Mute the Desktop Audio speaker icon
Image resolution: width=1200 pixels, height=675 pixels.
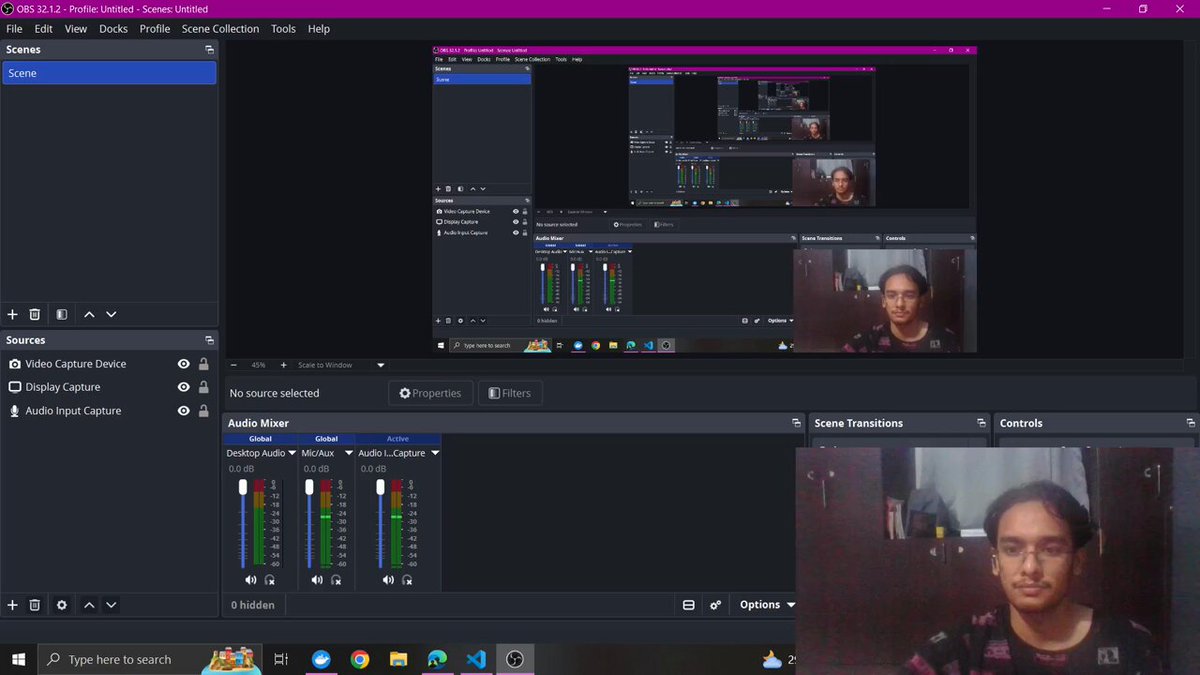pos(250,580)
